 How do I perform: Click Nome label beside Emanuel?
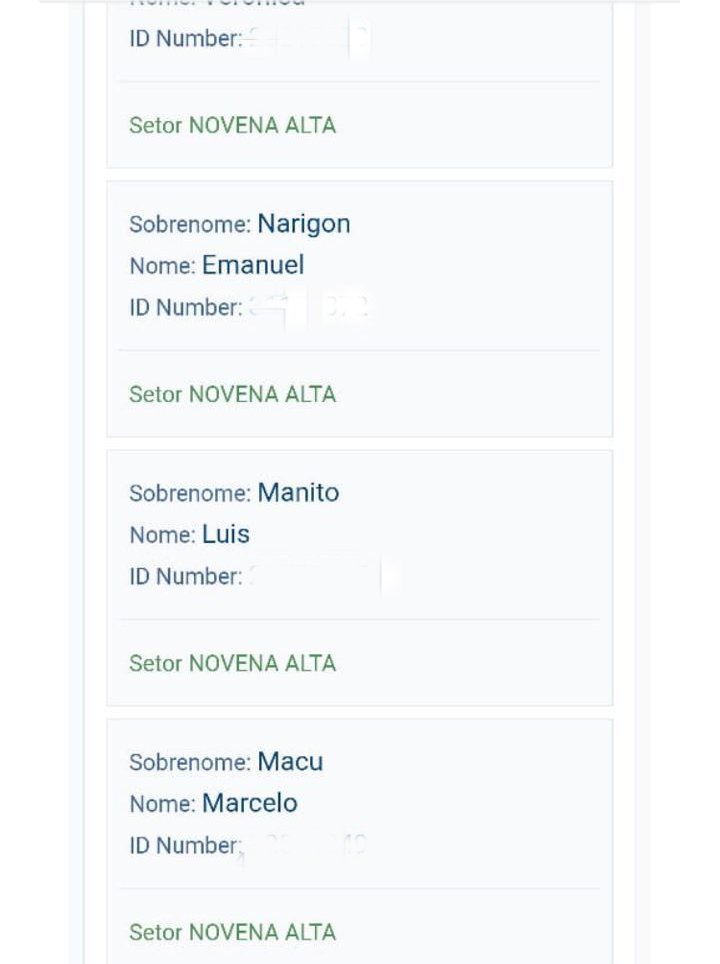162,266
